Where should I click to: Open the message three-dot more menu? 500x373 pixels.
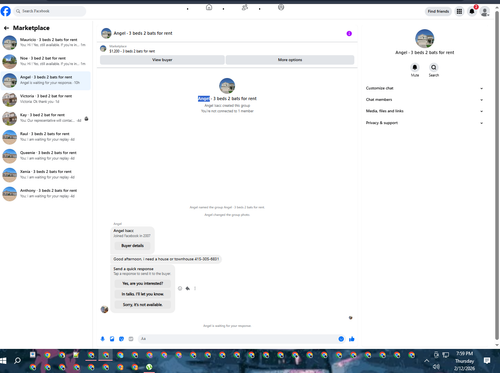click(195, 288)
